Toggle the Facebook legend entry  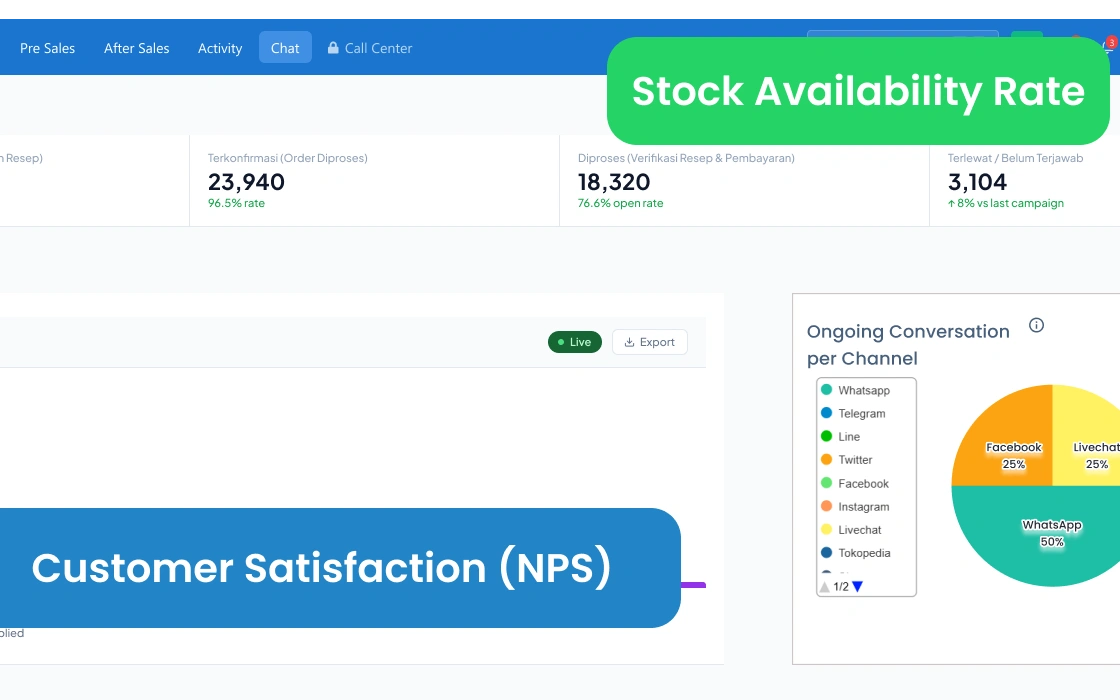point(854,484)
